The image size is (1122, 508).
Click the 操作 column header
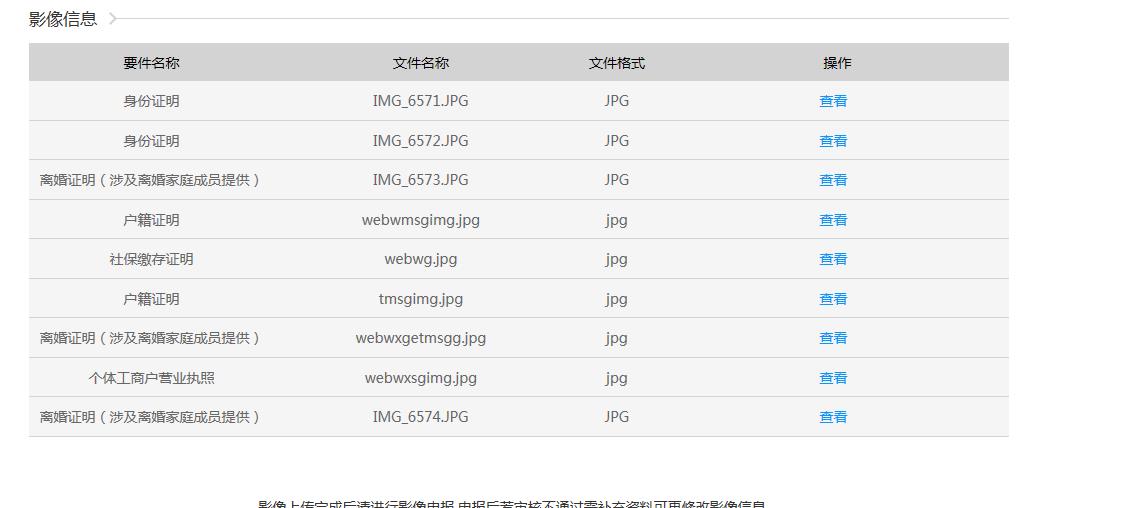pos(837,63)
